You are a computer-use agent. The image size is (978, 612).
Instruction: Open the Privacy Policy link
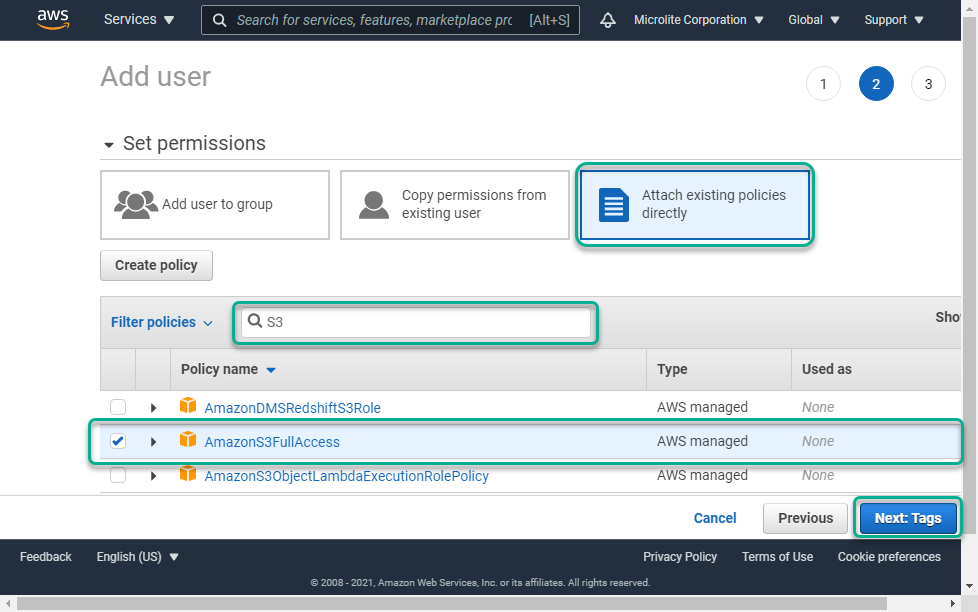click(x=680, y=556)
